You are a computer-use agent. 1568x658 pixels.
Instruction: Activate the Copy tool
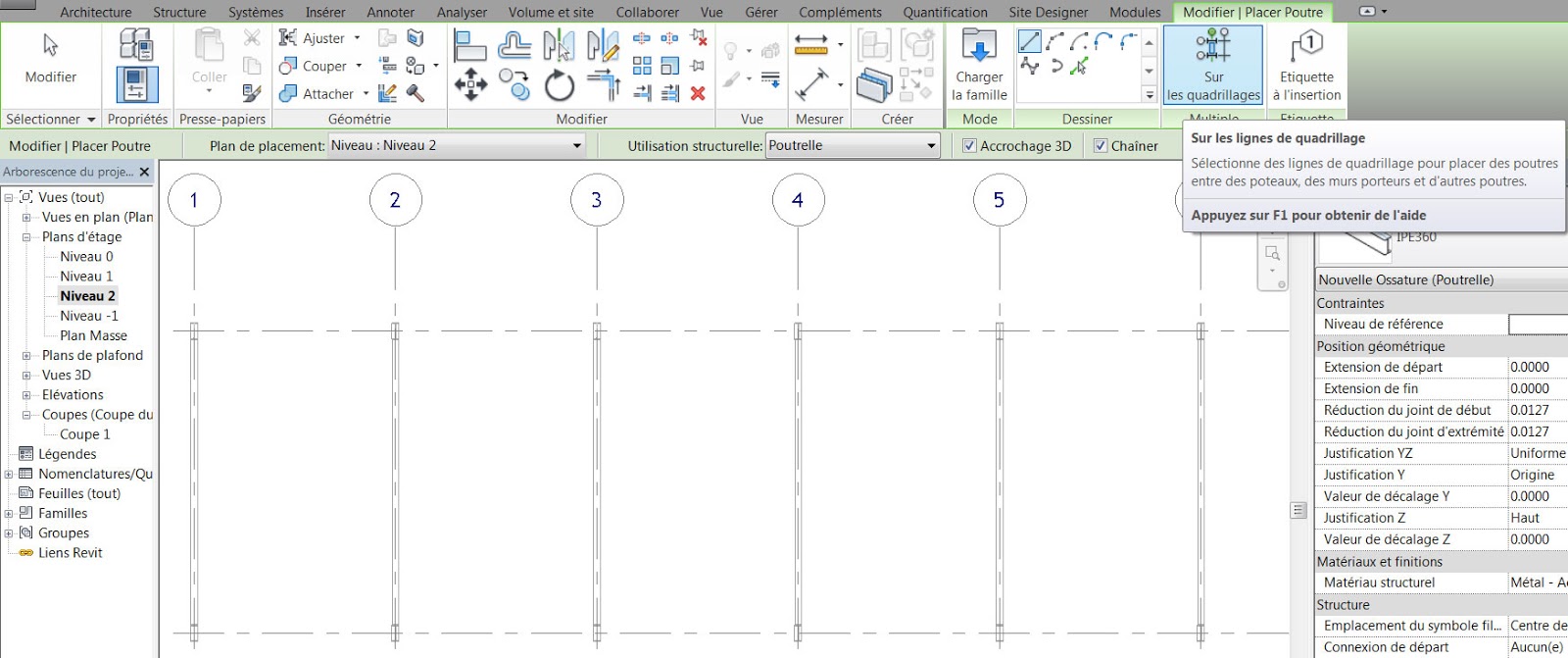click(514, 85)
